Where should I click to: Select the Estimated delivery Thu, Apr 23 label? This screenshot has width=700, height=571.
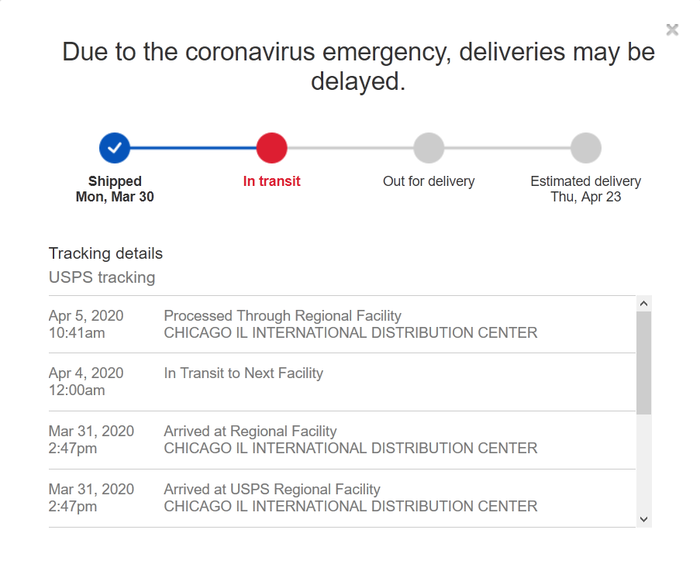(x=586, y=189)
